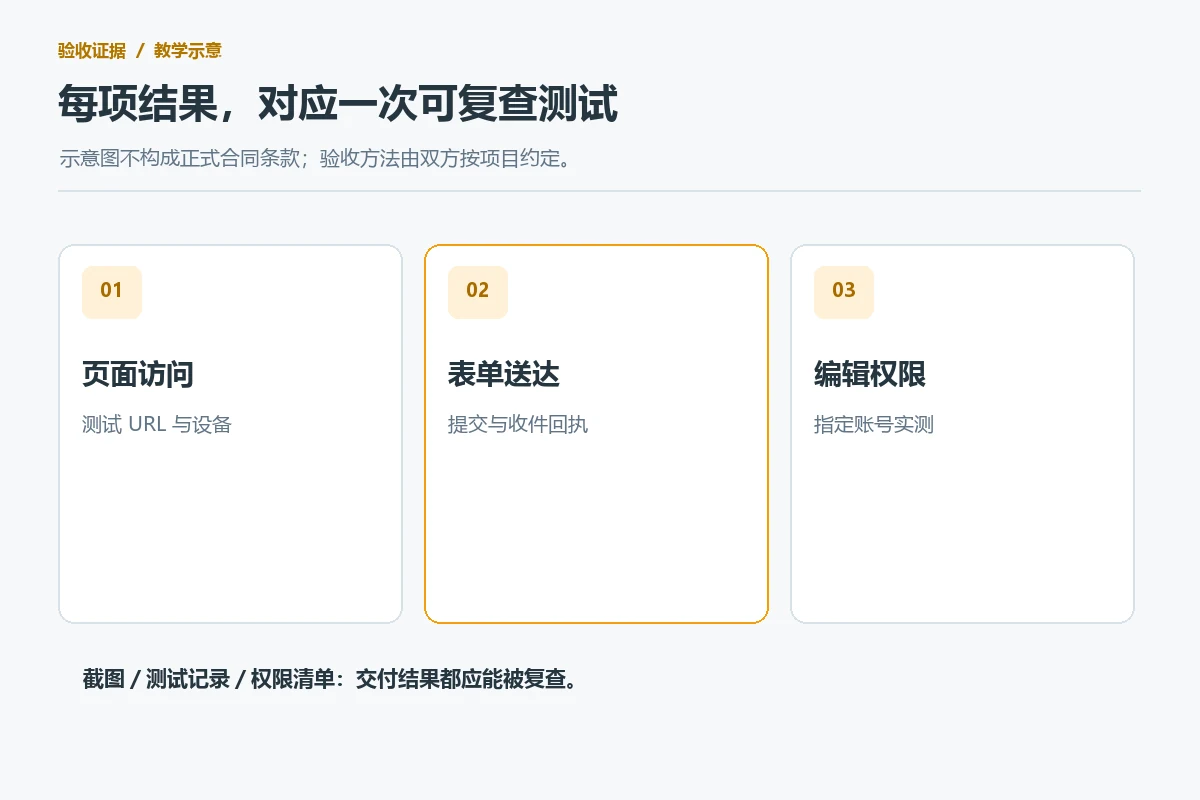Click the 表单送达 card title
1200x800 pixels.
pos(504,375)
